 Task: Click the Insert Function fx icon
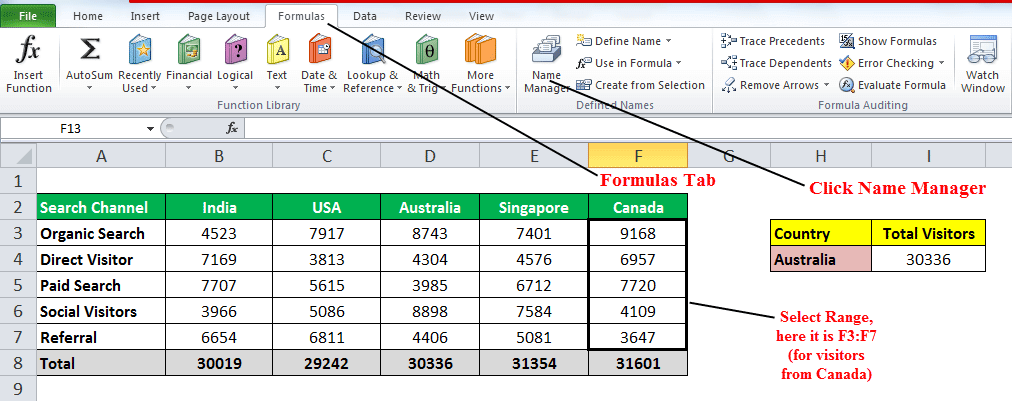[28, 50]
